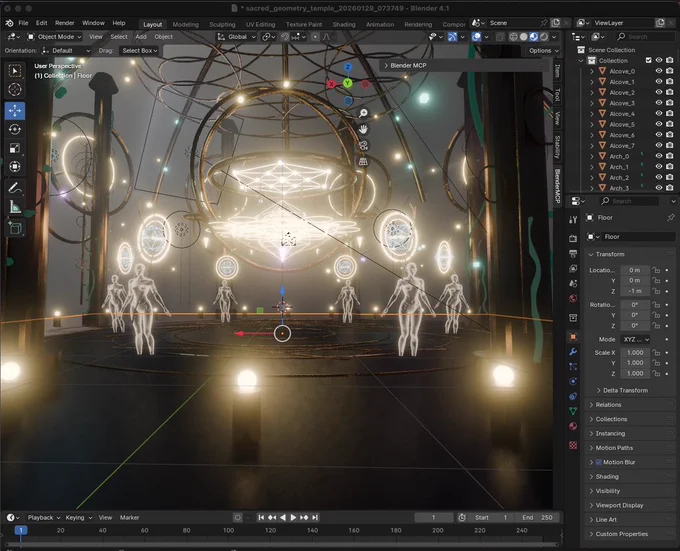Click the timeline frame 1 playhead

pyautogui.click(x=20, y=530)
